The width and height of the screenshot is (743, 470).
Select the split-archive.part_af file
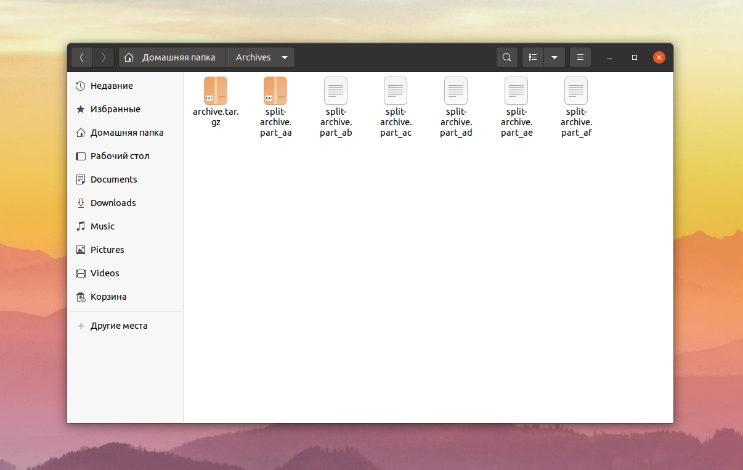coord(575,92)
